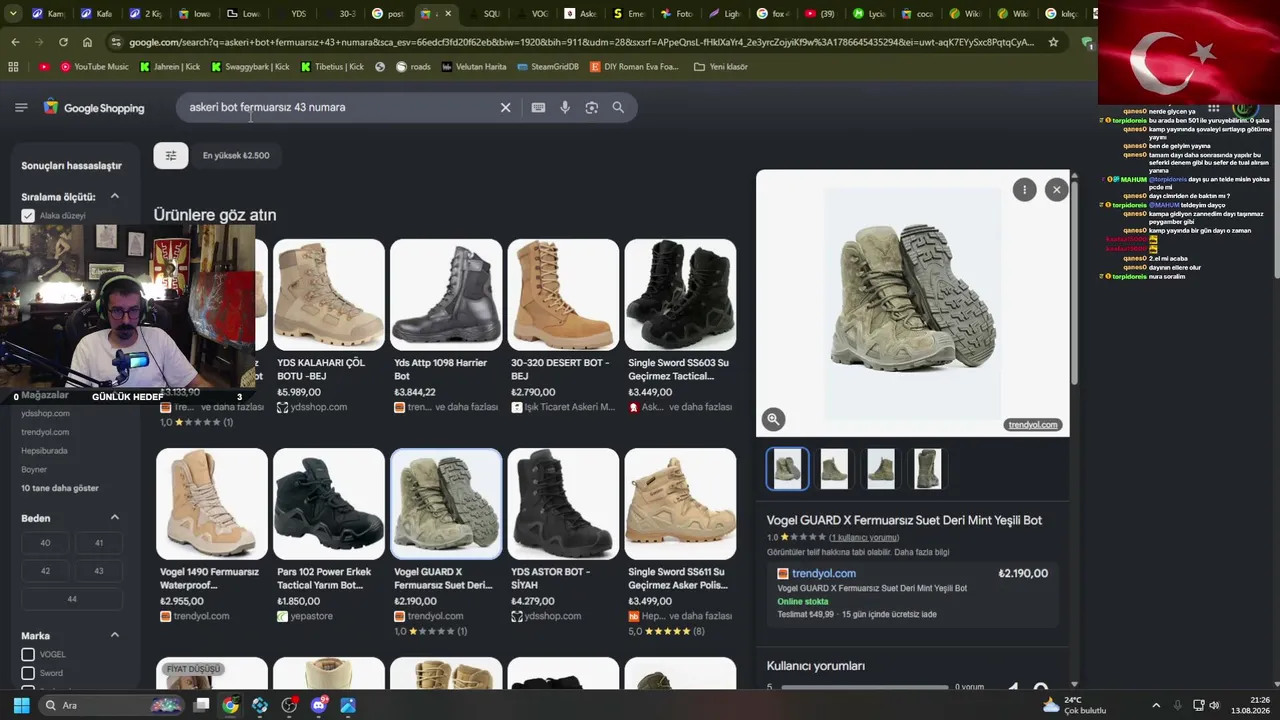This screenshot has width=1280, height=720.
Task: Open the '1 kullanıcı yorumu' reviews link
Action: [864, 537]
